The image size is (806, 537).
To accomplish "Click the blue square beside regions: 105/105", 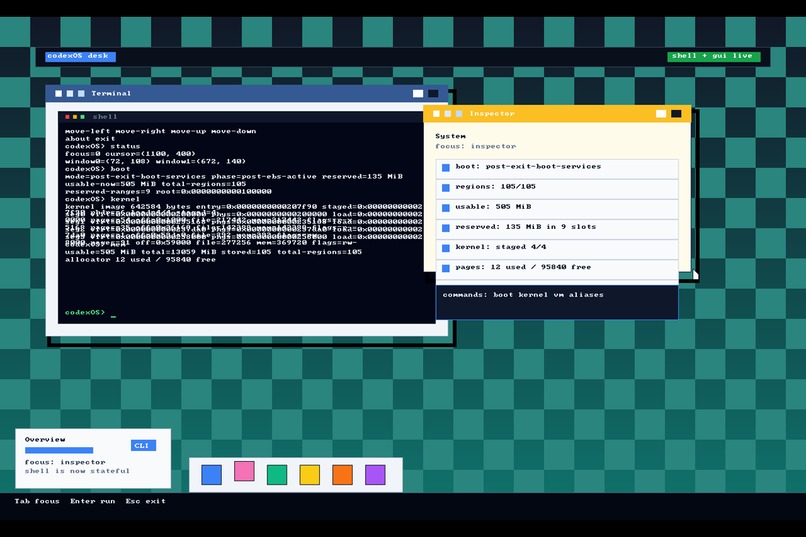I will coord(446,188).
